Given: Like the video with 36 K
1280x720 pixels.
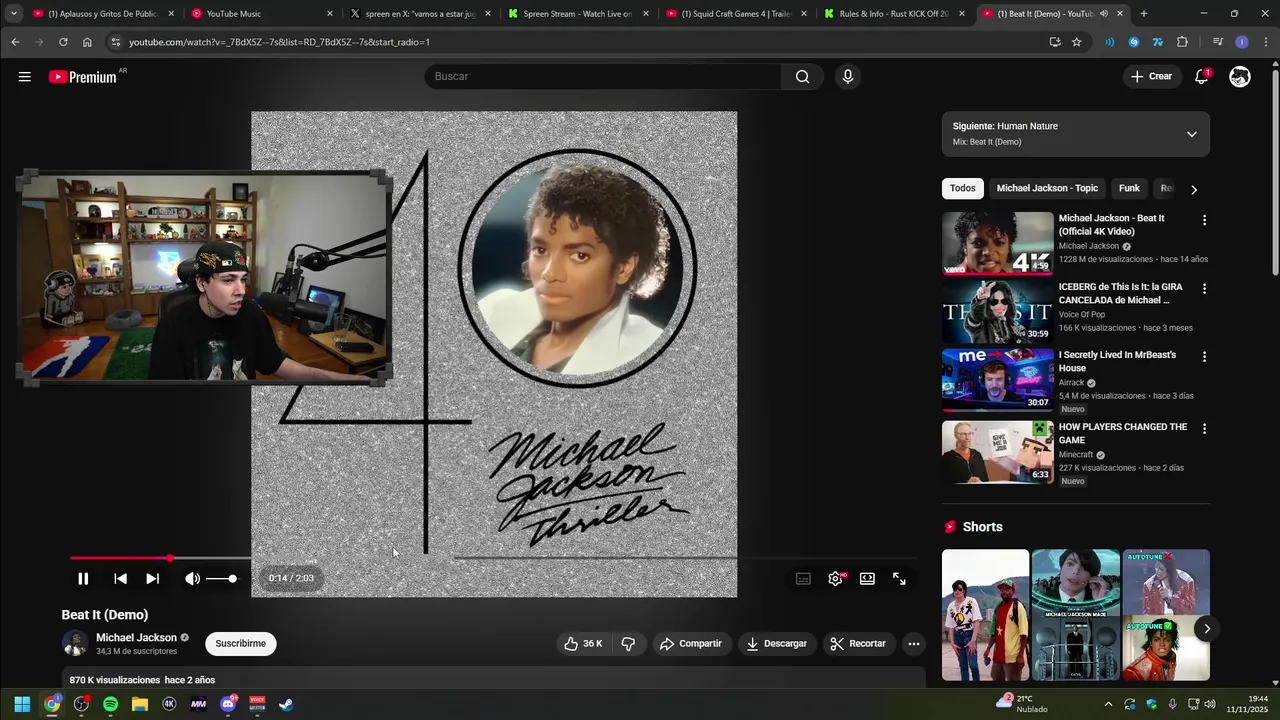Looking at the screenshot, I should 583,644.
